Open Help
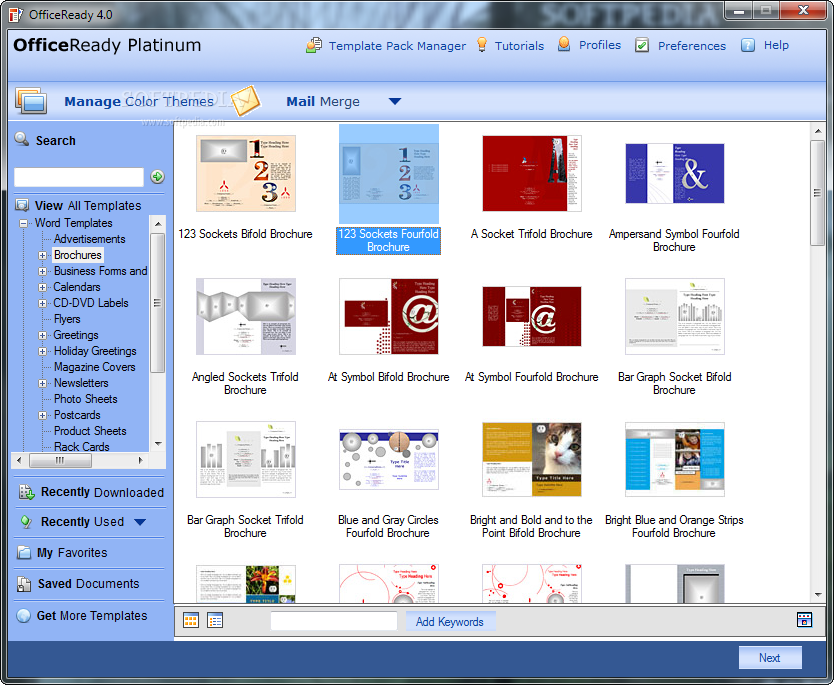The width and height of the screenshot is (834, 685). (x=776, y=45)
